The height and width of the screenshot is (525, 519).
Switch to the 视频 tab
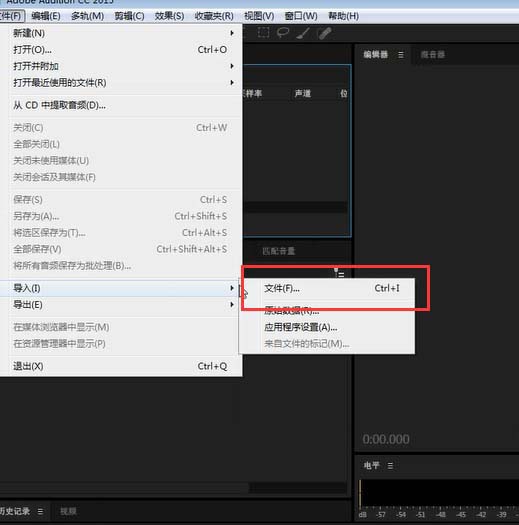coord(68,511)
